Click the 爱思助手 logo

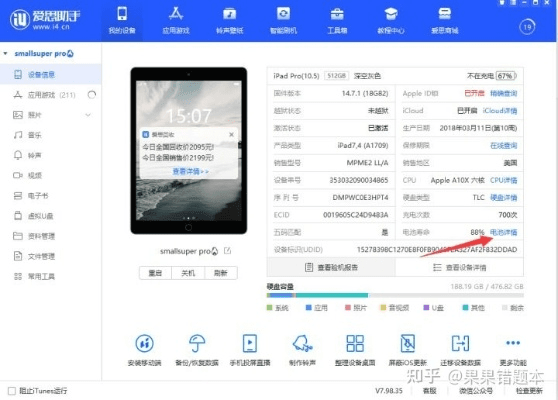click(45, 19)
